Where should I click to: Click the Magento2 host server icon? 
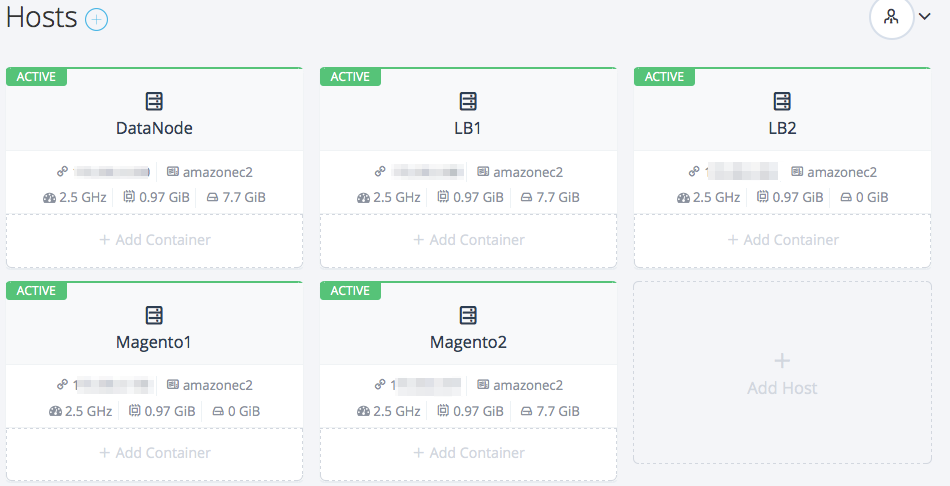click(x=468, y=315)
